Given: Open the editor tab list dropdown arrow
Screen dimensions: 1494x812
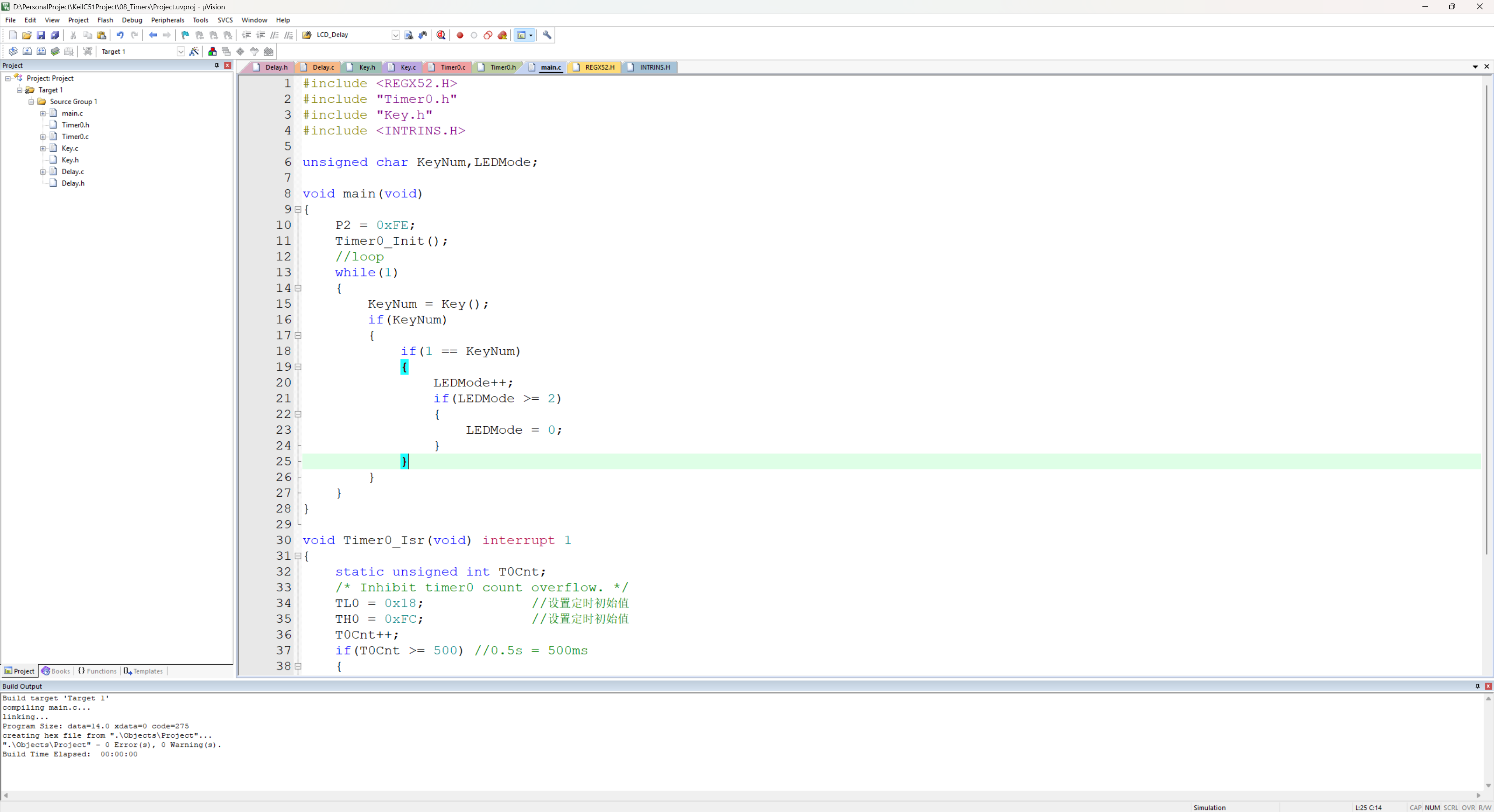Looking at the screenshot, I should click(x=1475, y=66).
